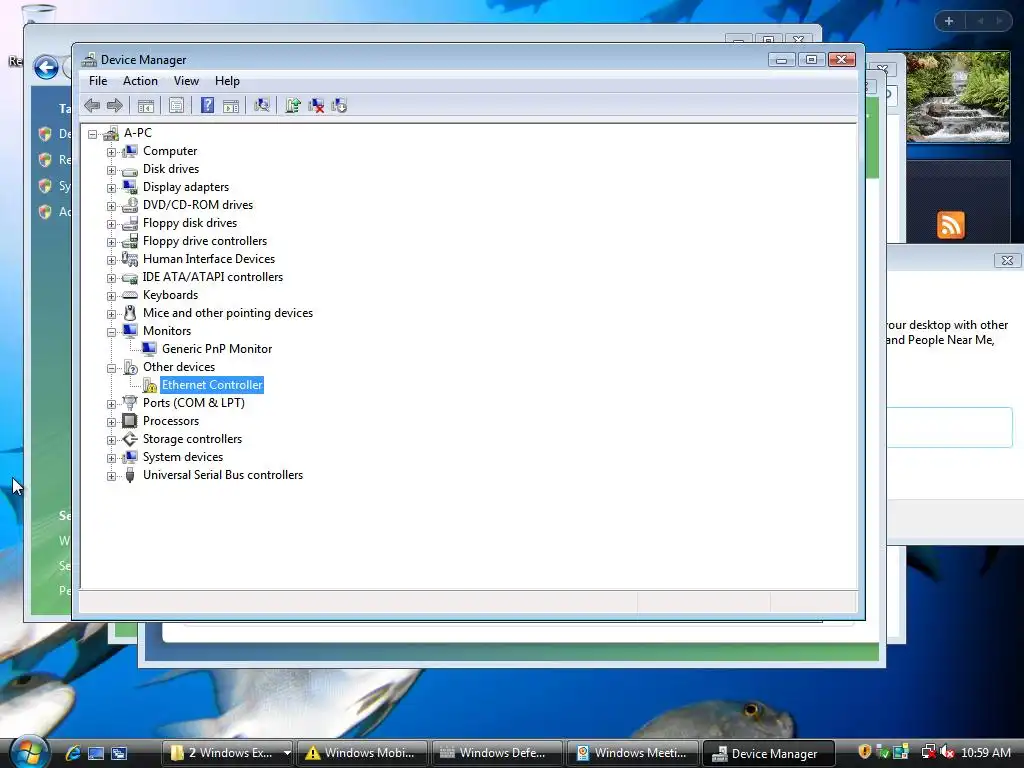Open the View menu

tap(186, 81)
